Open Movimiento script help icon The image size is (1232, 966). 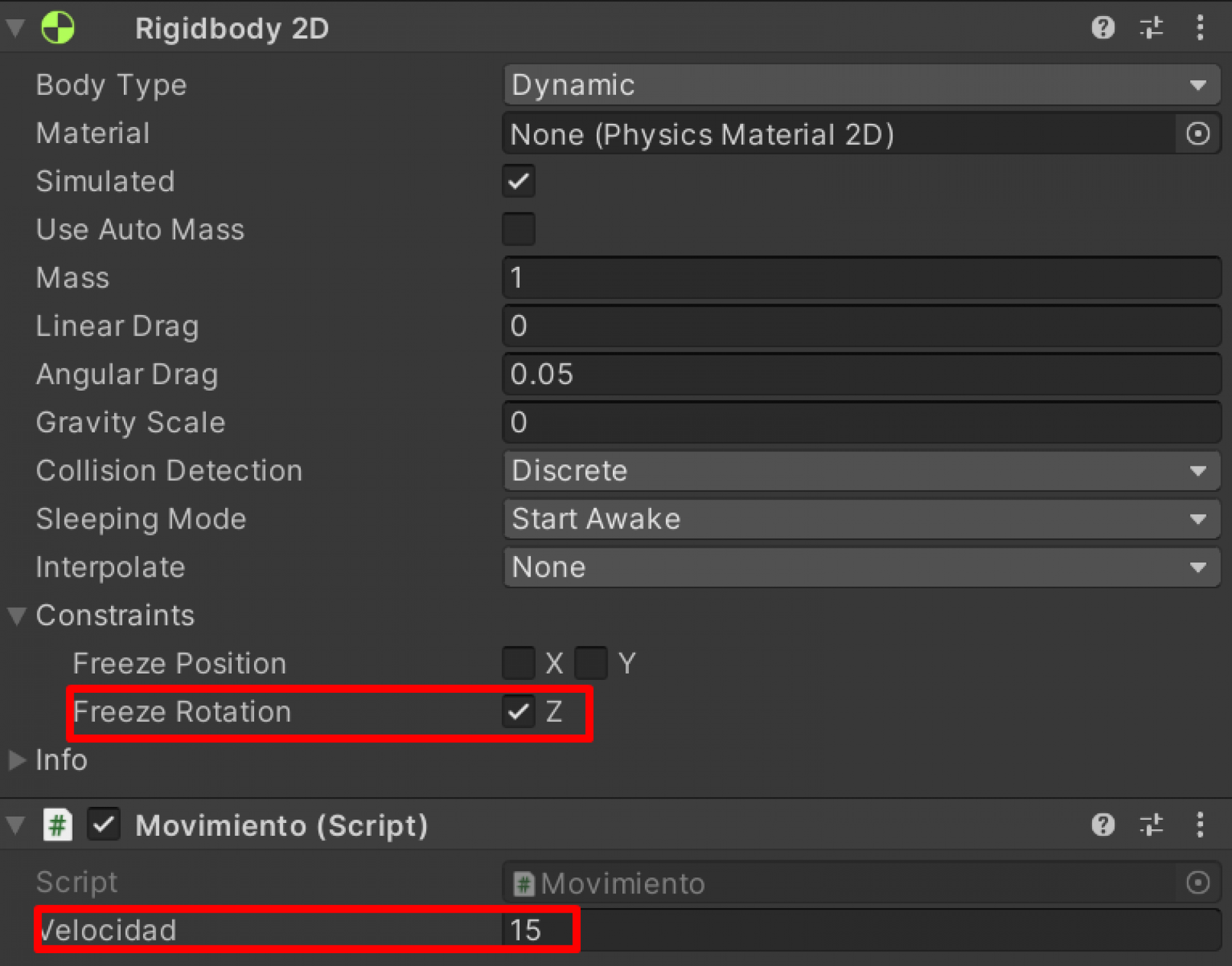click(1102, 824)
